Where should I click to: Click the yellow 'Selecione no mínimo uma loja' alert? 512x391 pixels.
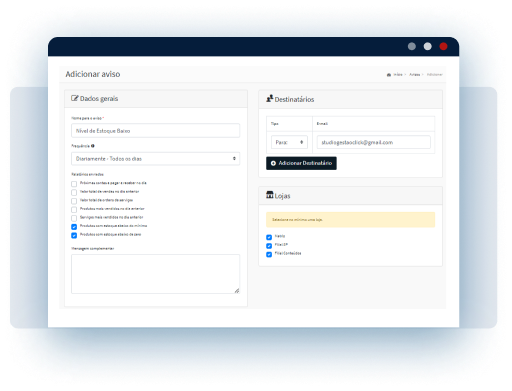click(x=350, y=220)
